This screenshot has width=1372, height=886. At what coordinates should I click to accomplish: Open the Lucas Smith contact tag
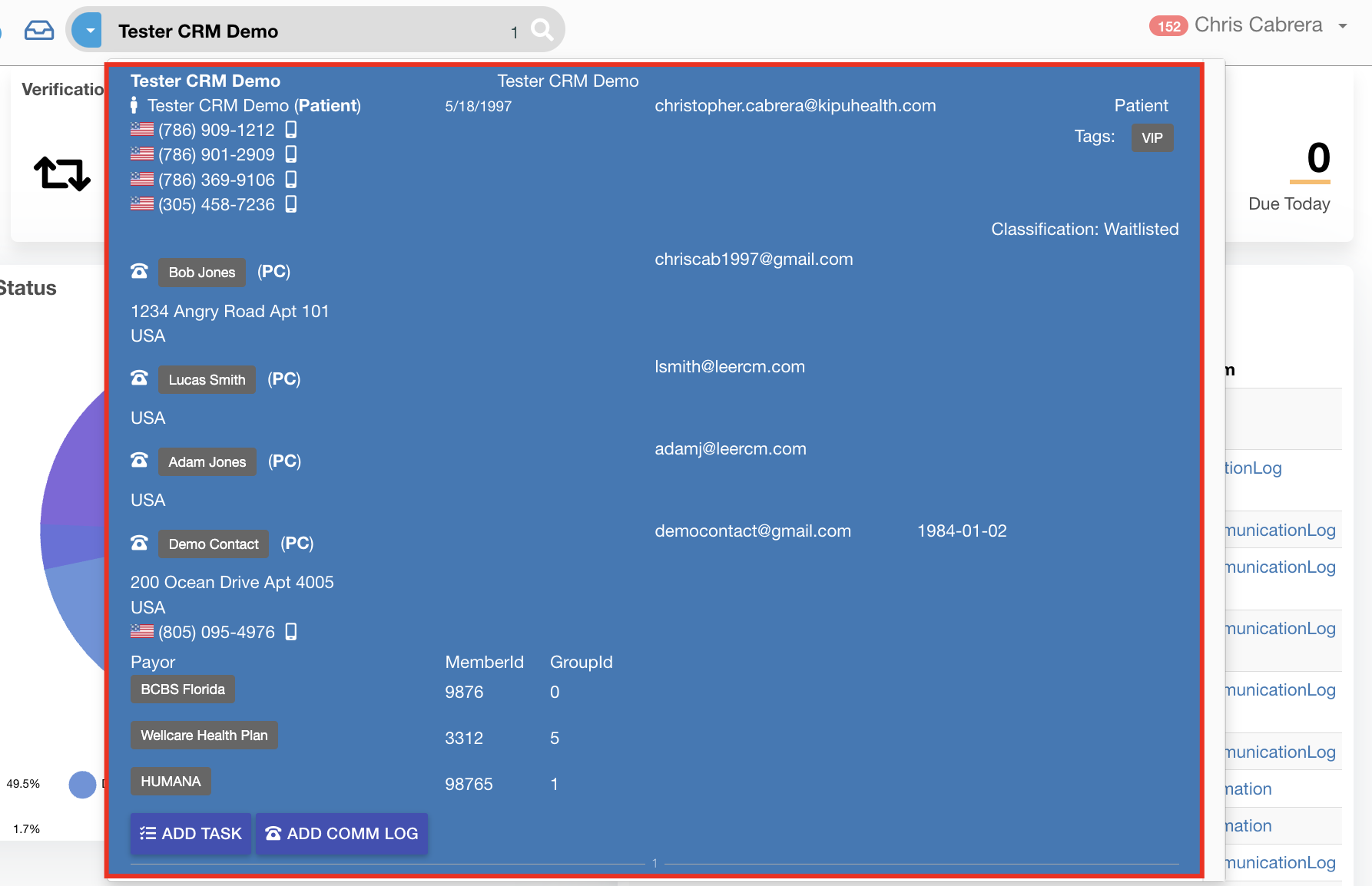pos(207,380)
